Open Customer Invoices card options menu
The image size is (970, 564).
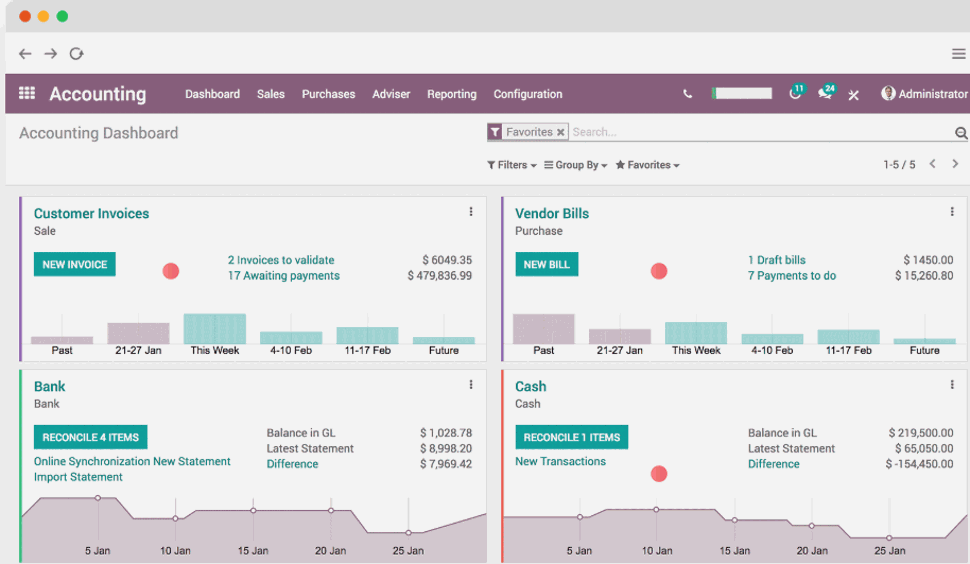point(471,212)
